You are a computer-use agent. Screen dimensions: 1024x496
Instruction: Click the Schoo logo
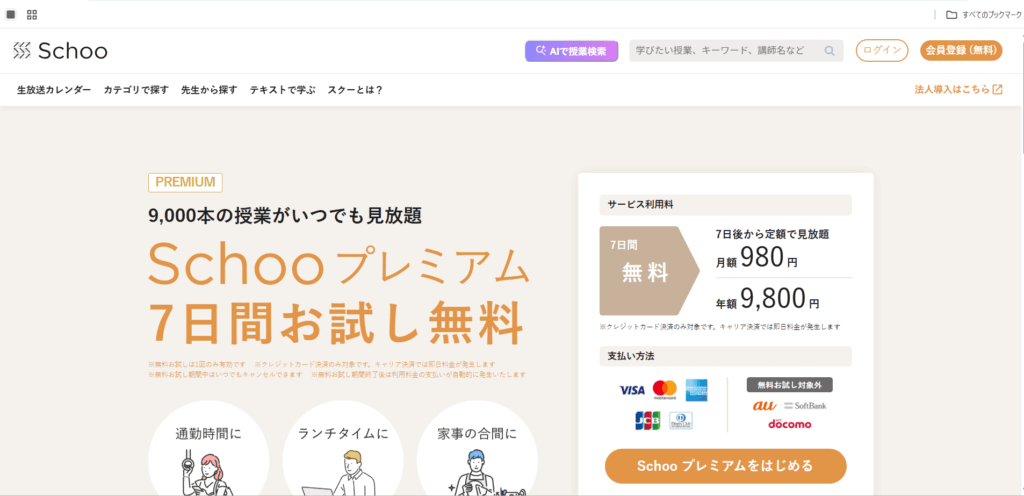[x=59, y=50]
